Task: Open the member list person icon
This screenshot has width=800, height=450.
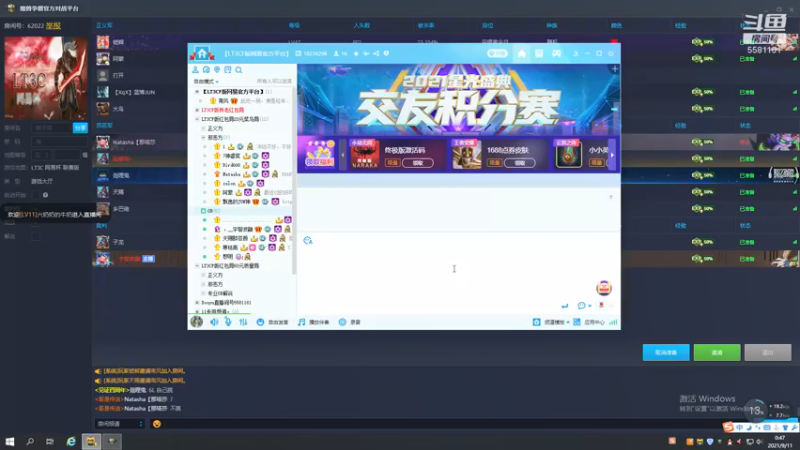Action: (x=195, y=70)
